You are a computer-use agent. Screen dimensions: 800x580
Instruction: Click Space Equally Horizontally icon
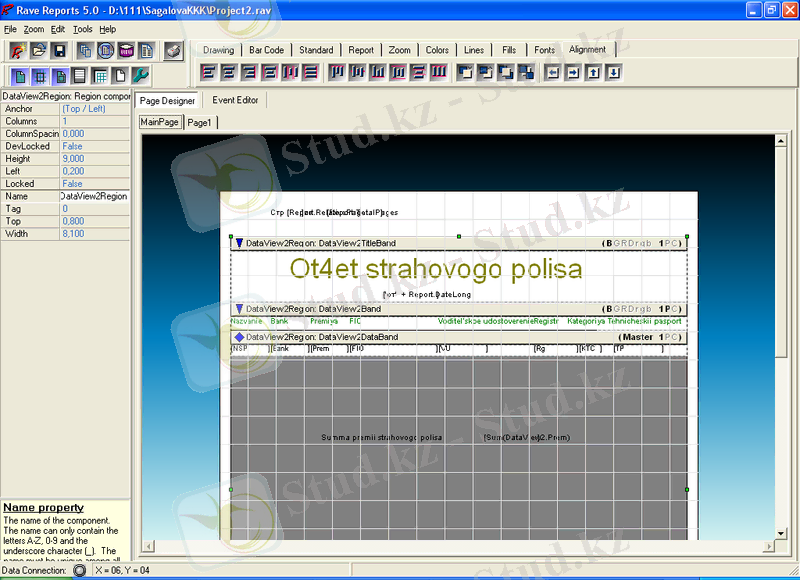290,72
